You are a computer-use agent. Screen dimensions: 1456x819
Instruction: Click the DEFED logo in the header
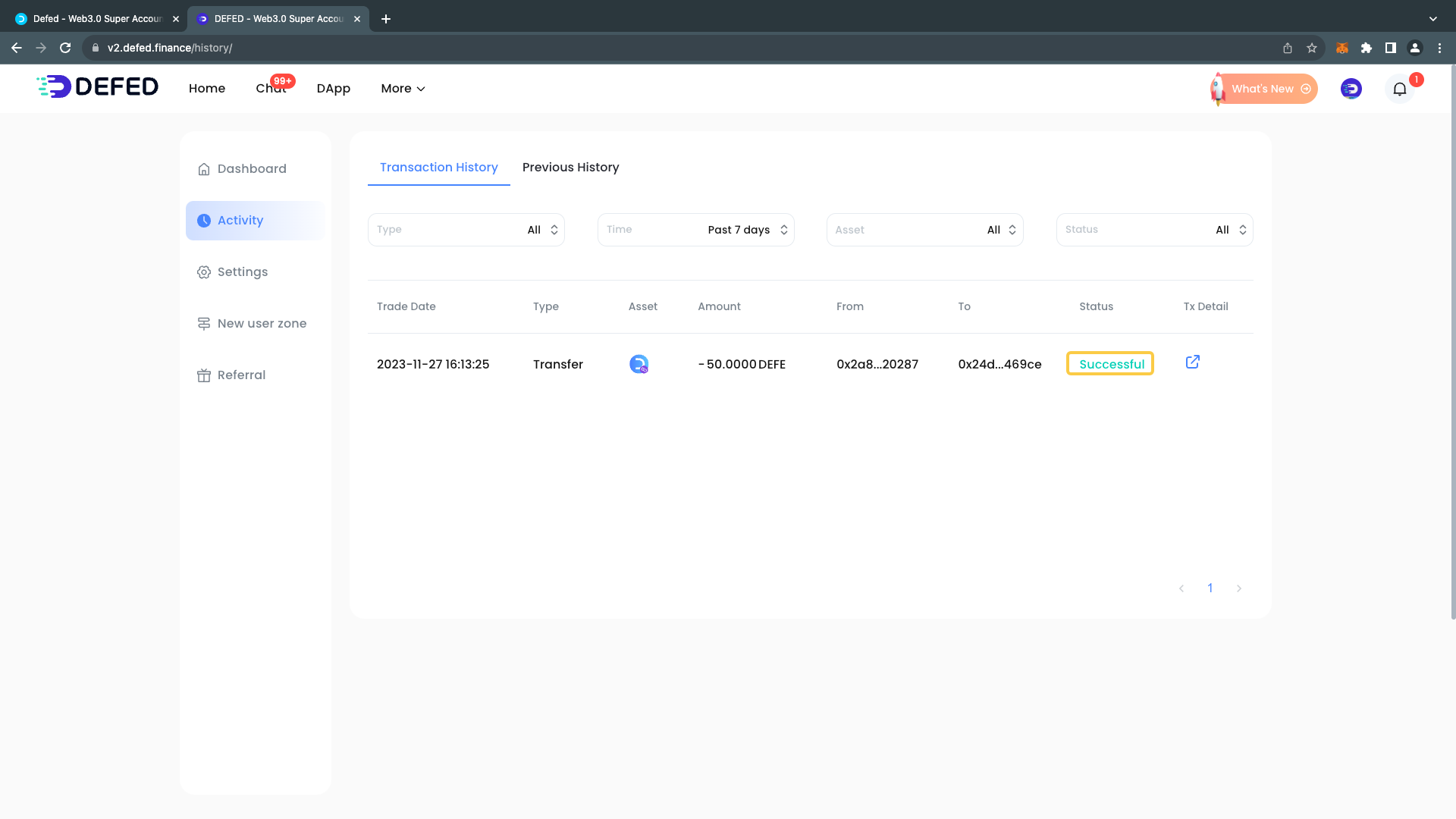point(98,87)
